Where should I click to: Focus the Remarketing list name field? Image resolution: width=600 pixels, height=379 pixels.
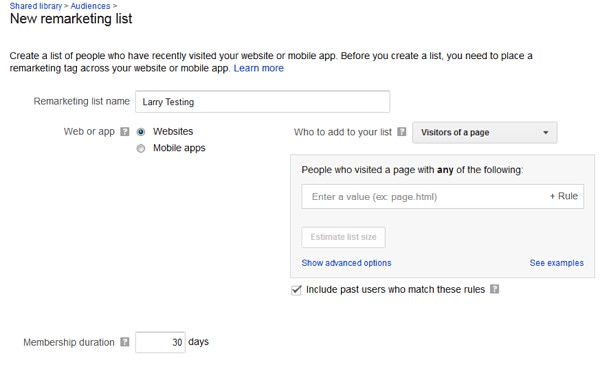coord(262,102)
